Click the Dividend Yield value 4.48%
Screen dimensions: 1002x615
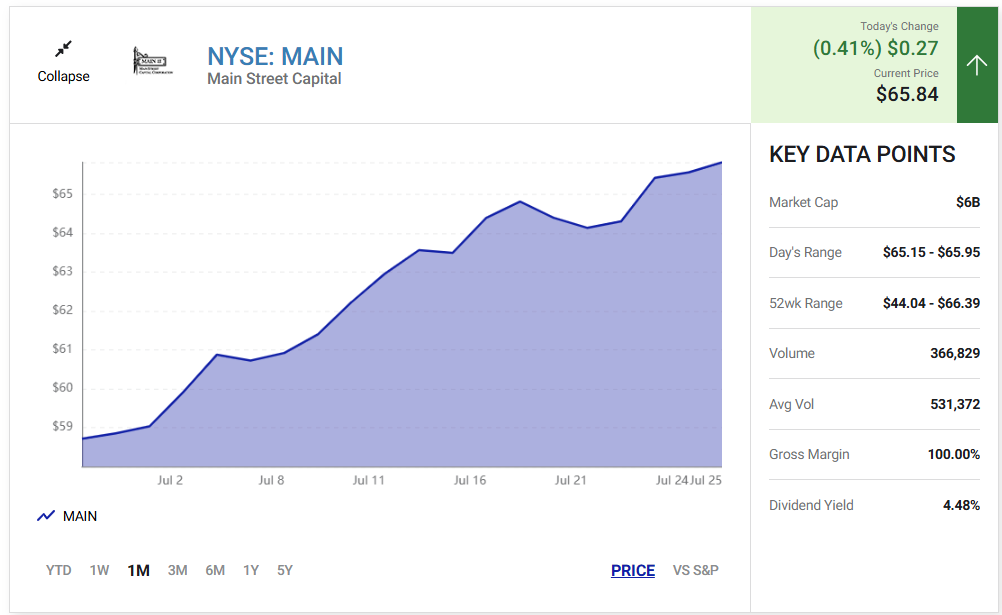coord(961,505)
